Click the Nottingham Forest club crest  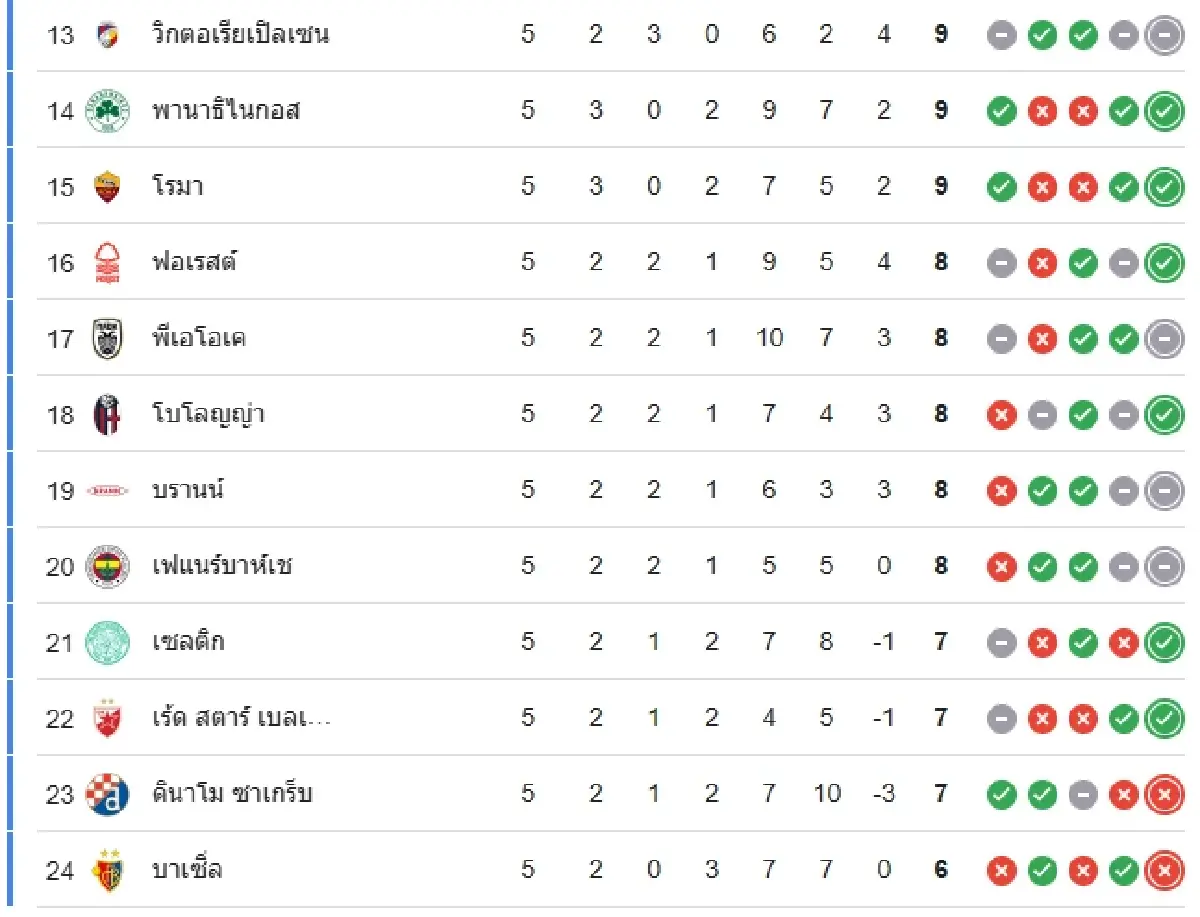click(x=107, y=262)
